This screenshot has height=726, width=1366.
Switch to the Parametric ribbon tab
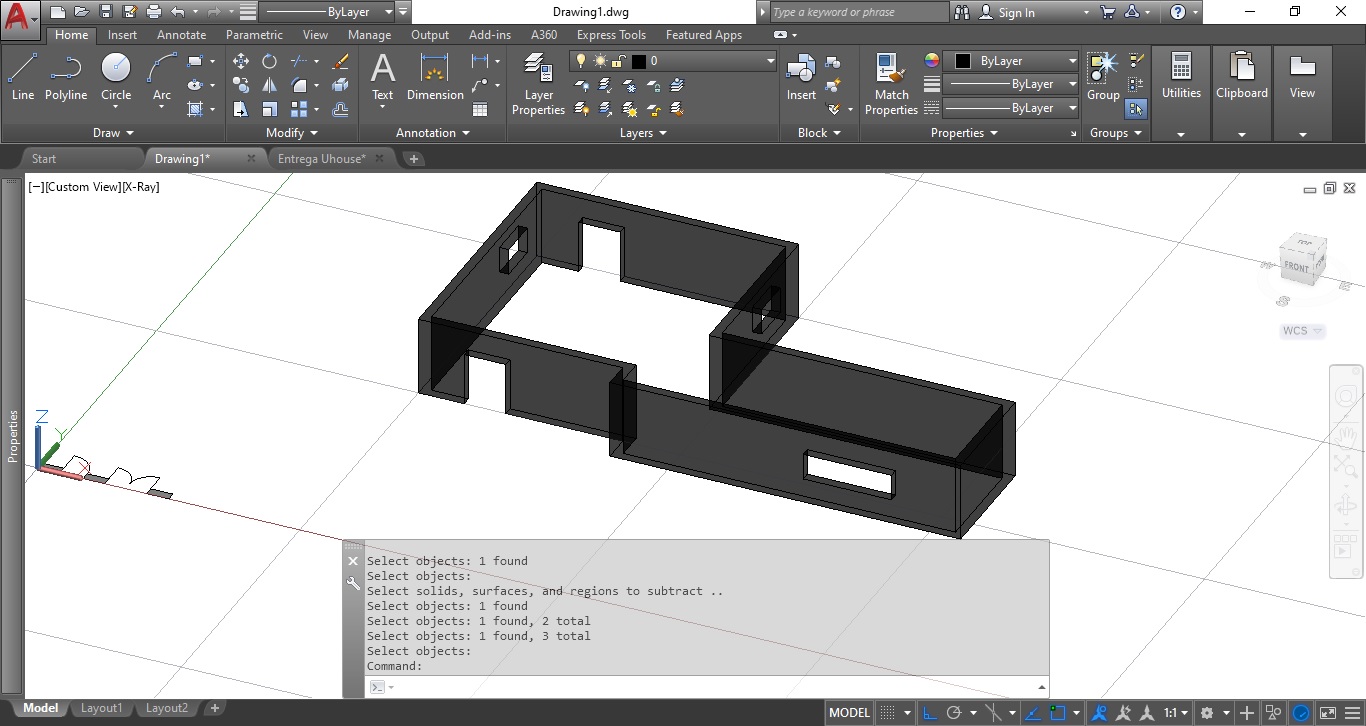click(254, 35)
